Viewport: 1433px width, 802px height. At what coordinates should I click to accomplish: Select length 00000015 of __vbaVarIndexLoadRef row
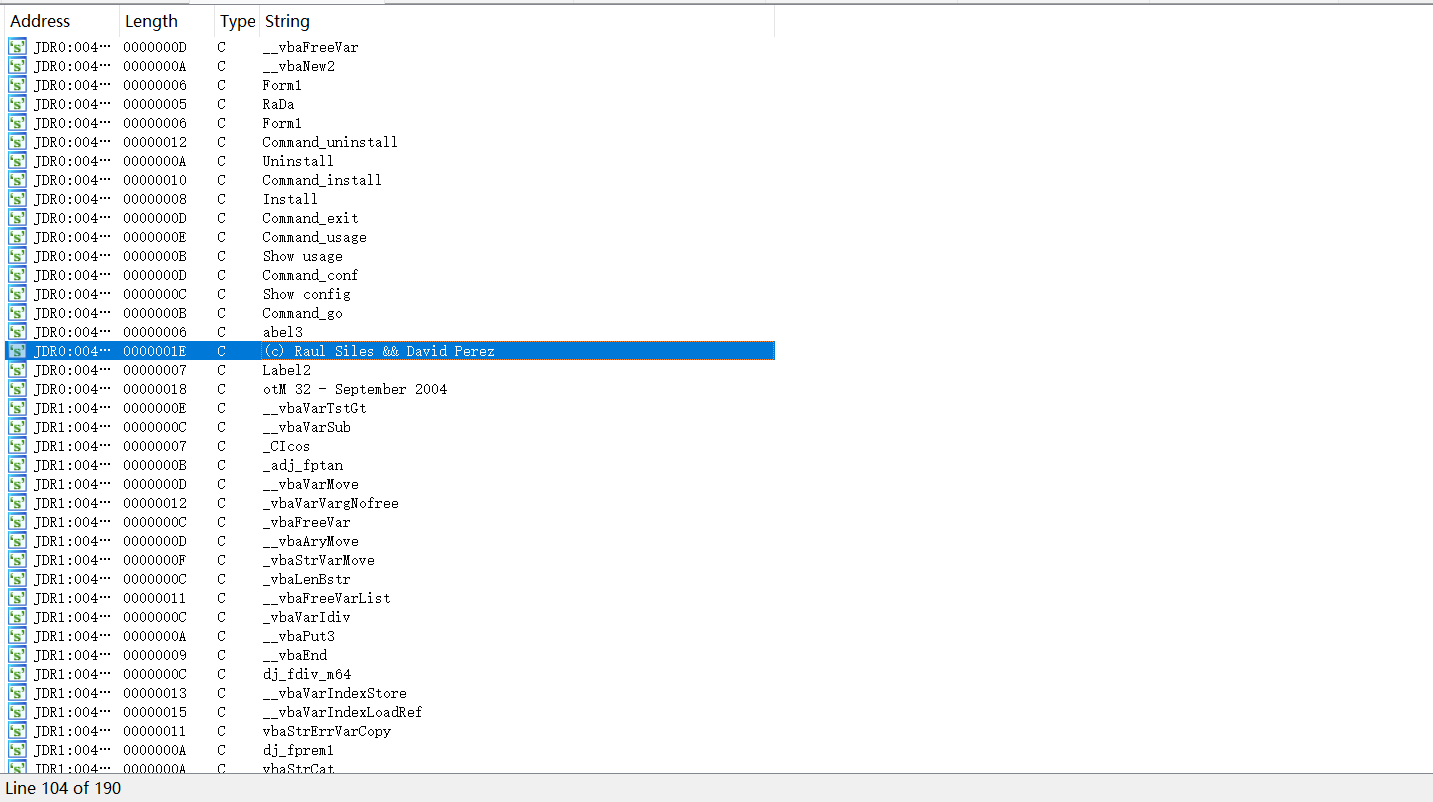(155, 712)
